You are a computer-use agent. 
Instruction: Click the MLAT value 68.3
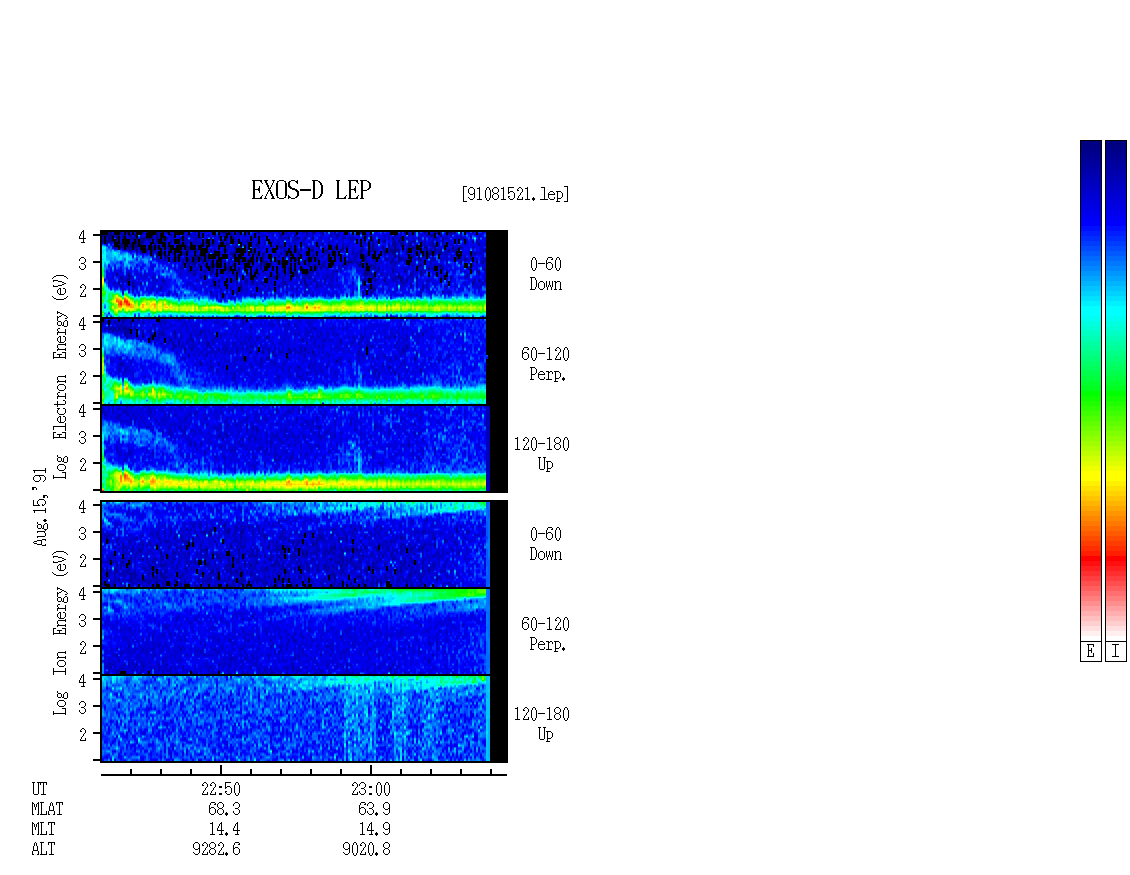point(224,809)
